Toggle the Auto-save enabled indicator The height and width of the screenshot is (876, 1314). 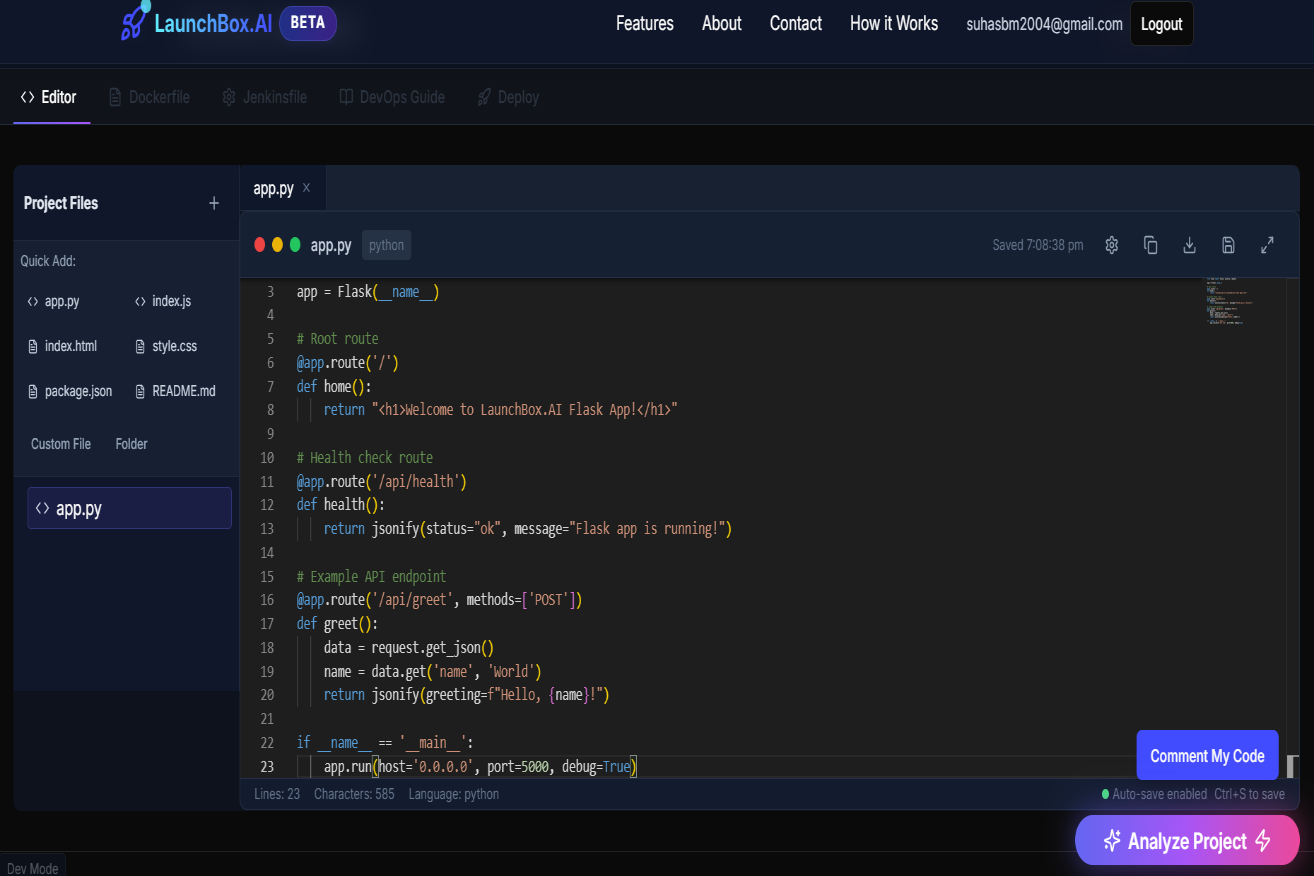(x=1158, y=794)
